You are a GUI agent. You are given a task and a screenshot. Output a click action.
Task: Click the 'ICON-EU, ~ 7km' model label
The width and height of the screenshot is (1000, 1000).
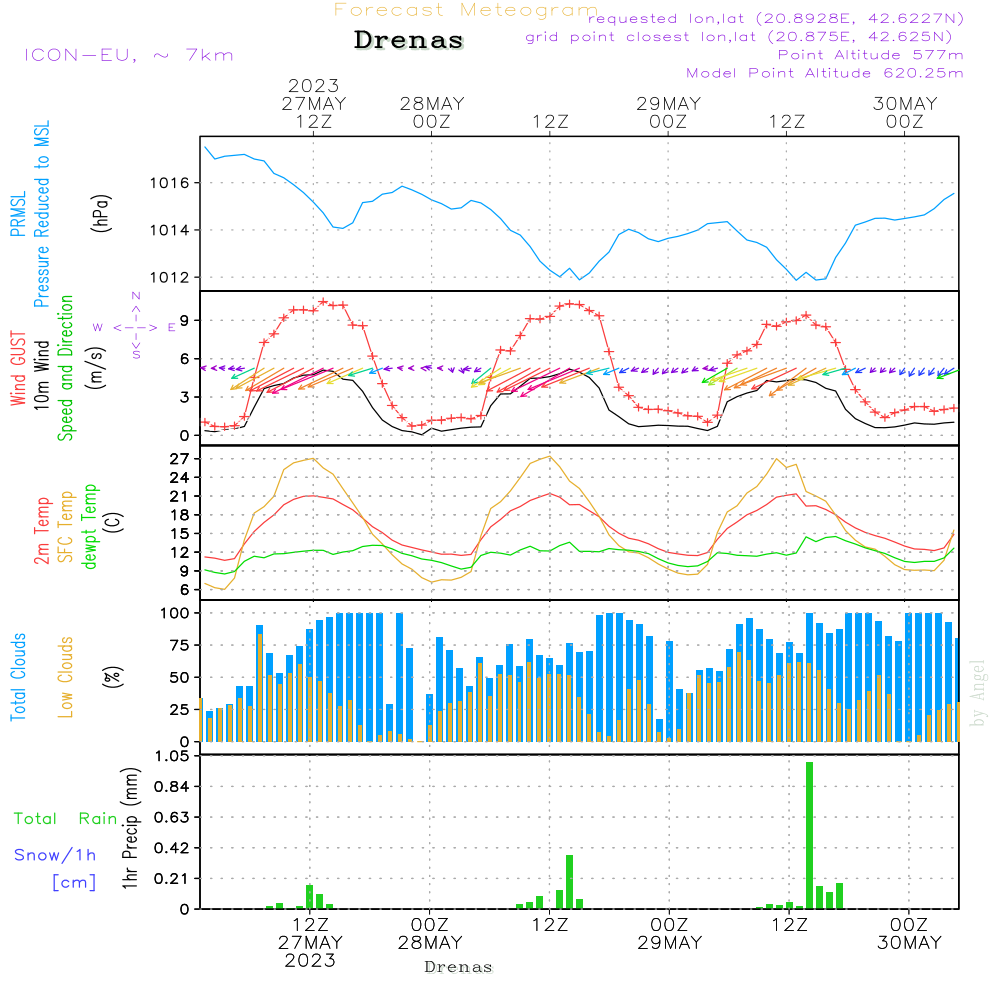tap(129, 55)
